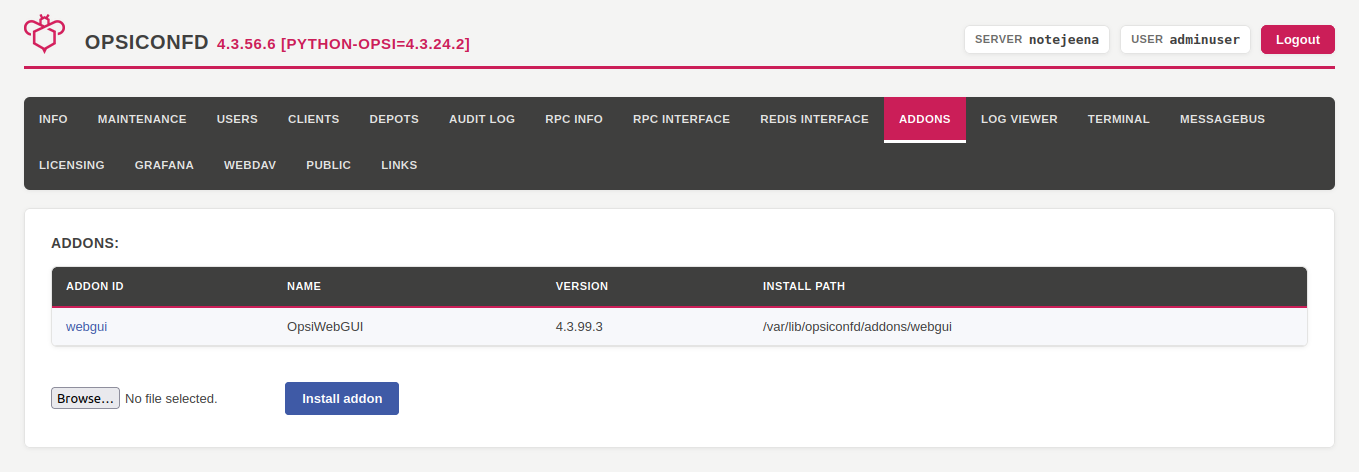Go to Redis Interface tab
Viewport: 1359px width, 472px height.
[814, 119]
